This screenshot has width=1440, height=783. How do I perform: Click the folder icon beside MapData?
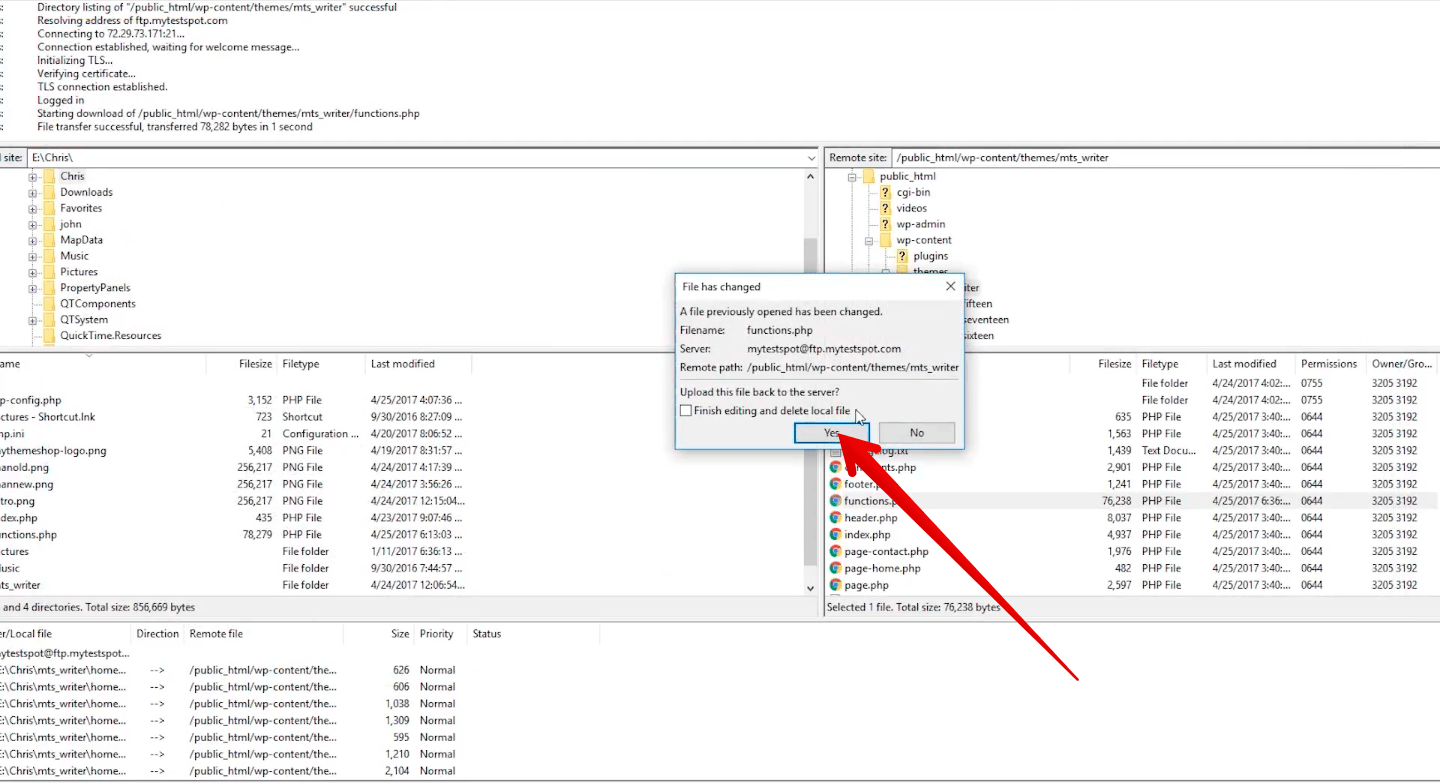pyautogui.click(x=48, y=240)
